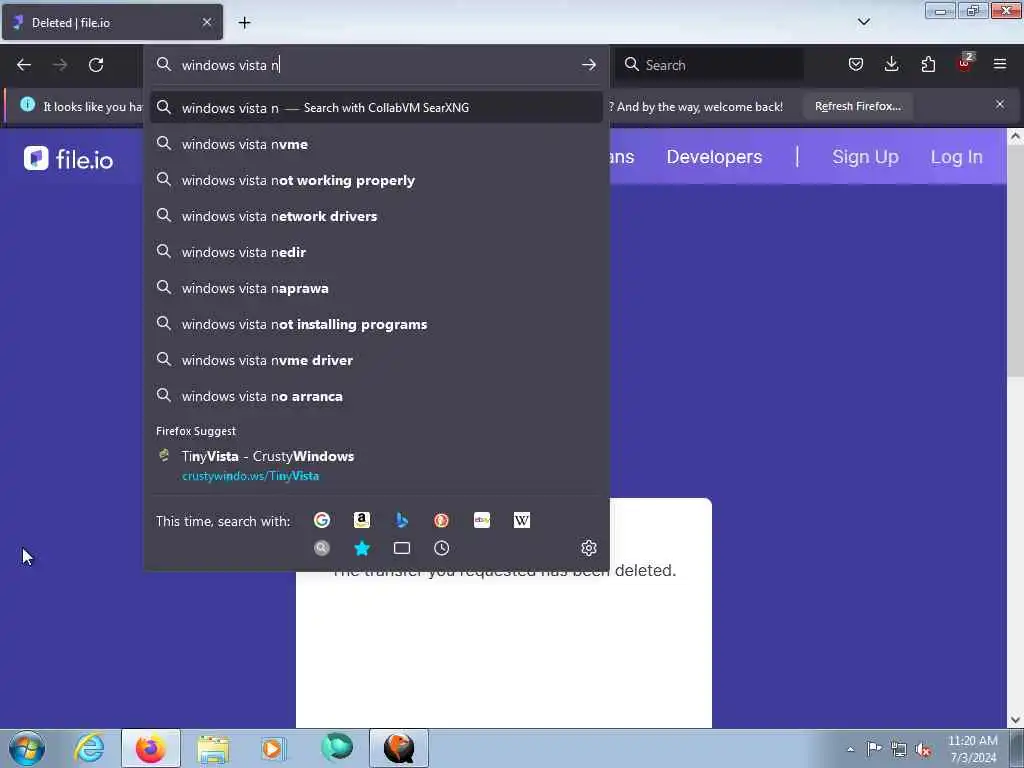The height and width of the screenshot is (768, 1024).
Task: Select suggestion 'windows vista naprawa'
Action: pyautogui.click(x=376, y=288)
